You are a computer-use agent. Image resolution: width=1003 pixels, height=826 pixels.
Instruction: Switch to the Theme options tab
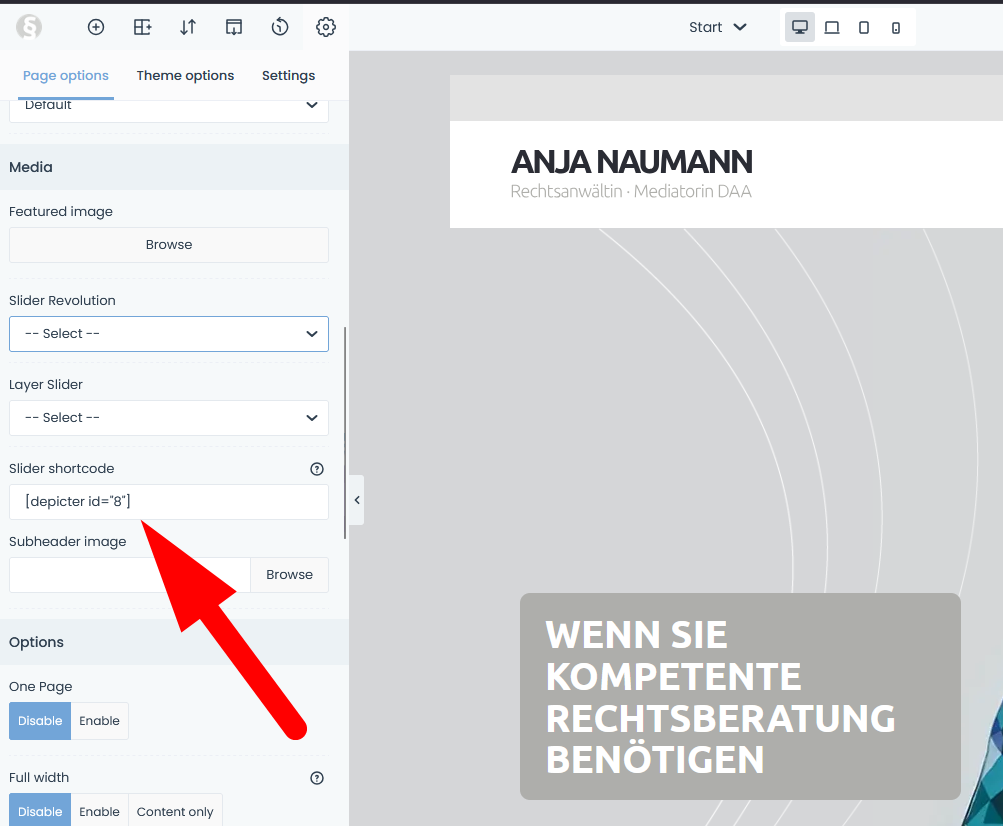tap(185, 75)
